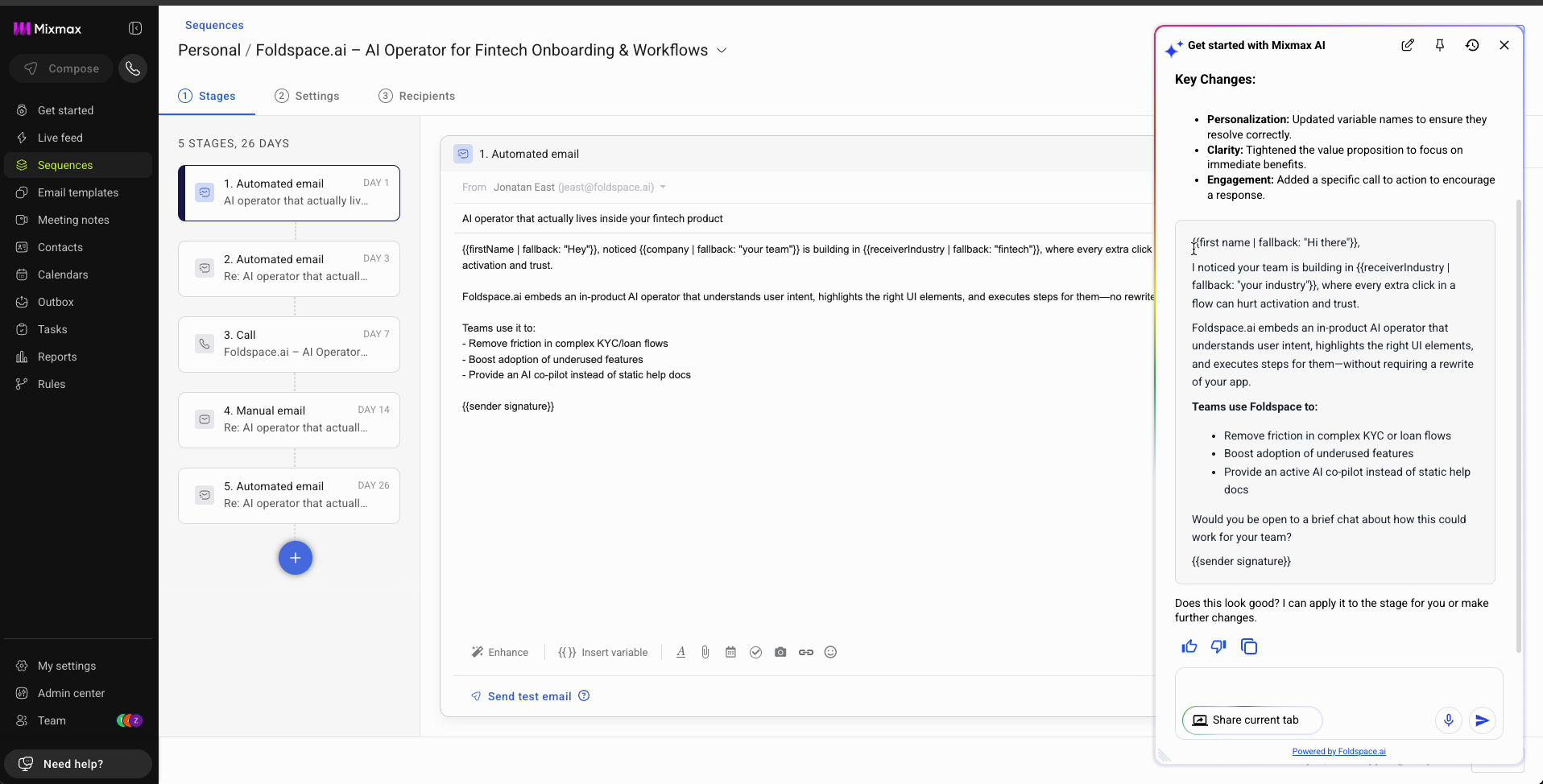
Task: Click the AI panel scrollbar
Action: 1519,425
